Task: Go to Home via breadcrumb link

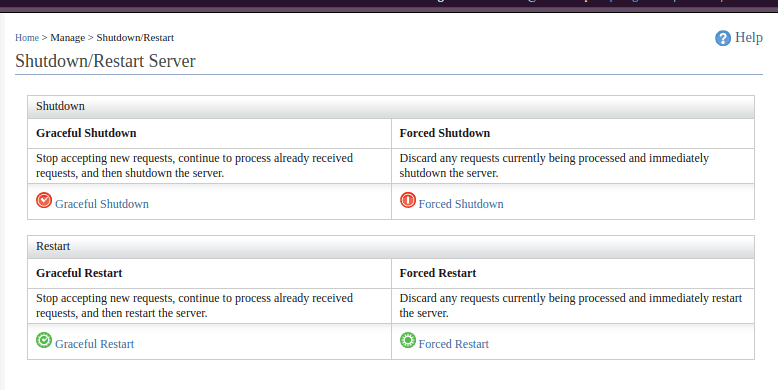Action: [x=27, y=38]
